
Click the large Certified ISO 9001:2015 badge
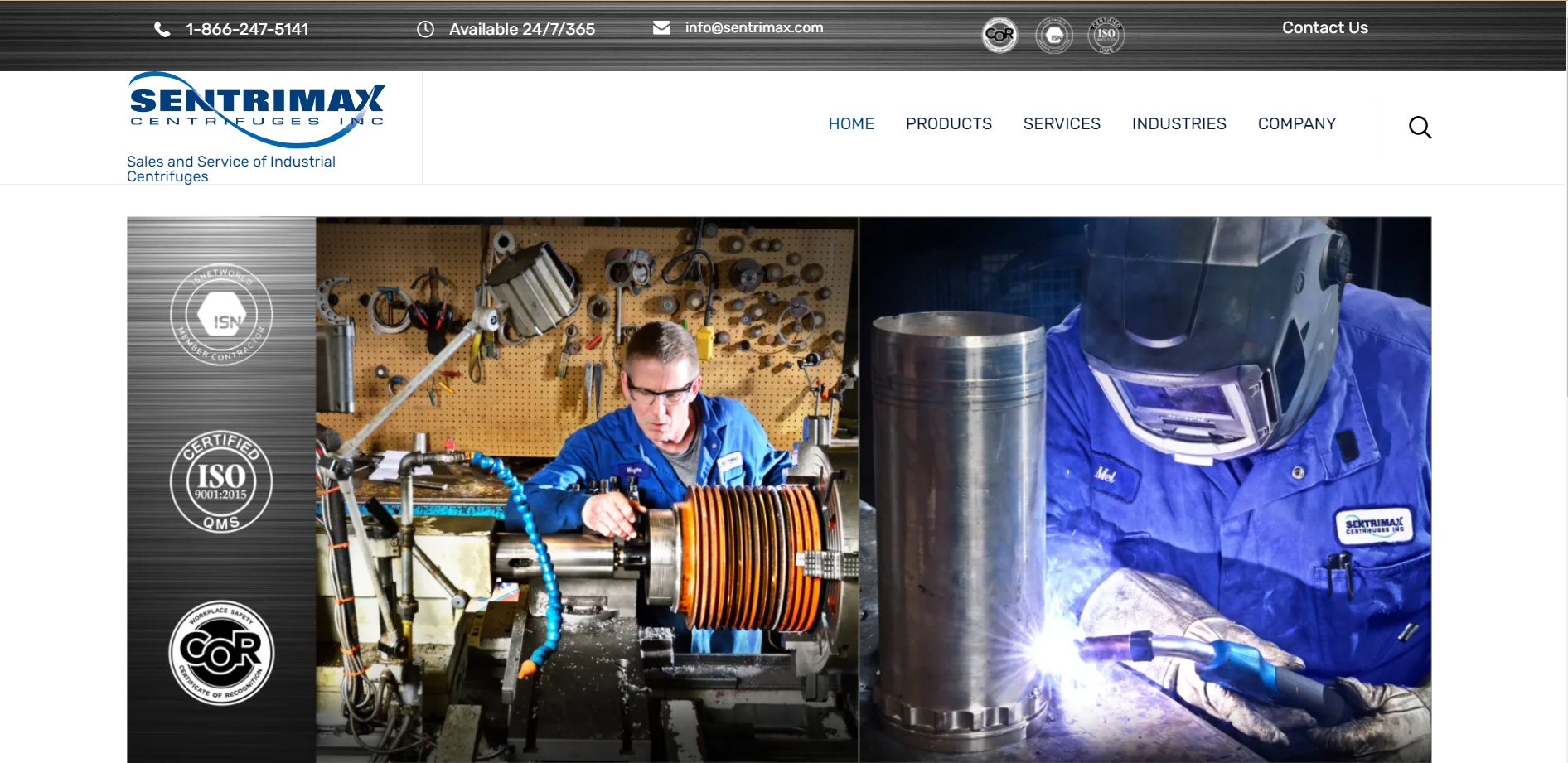221,481
